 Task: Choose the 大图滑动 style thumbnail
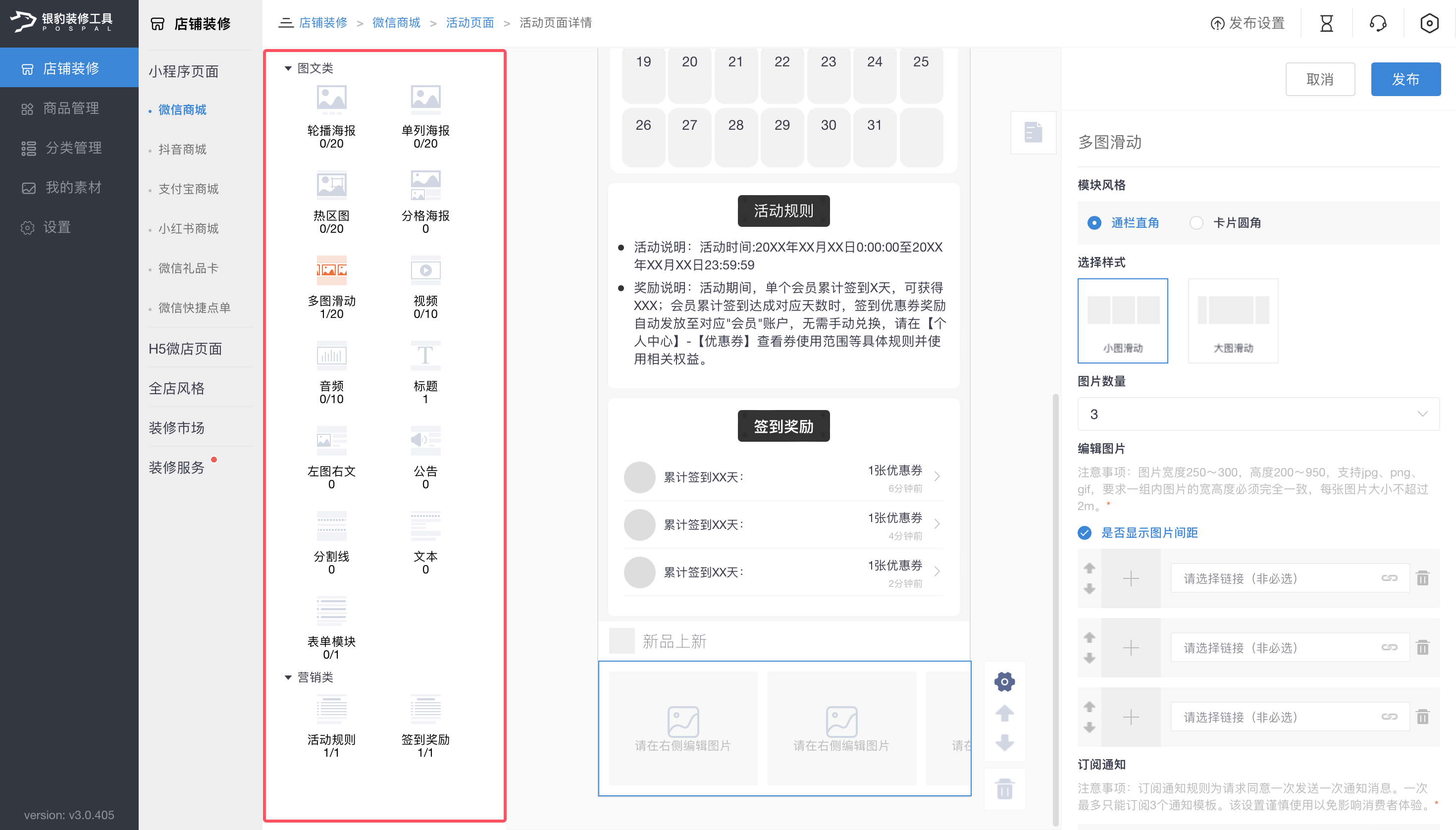[x=1233, y=320]
